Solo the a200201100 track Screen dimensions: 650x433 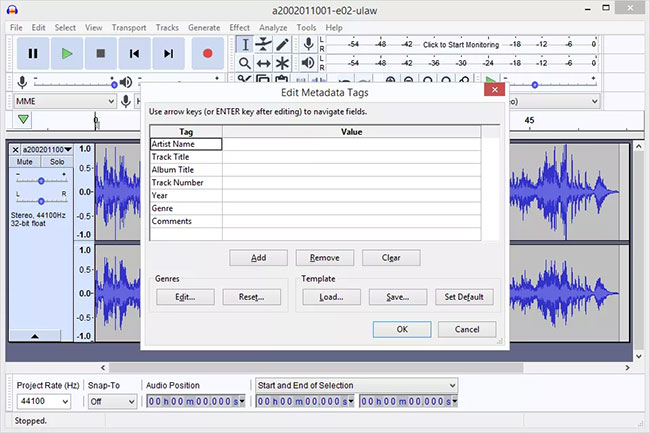tap(57, 162)
